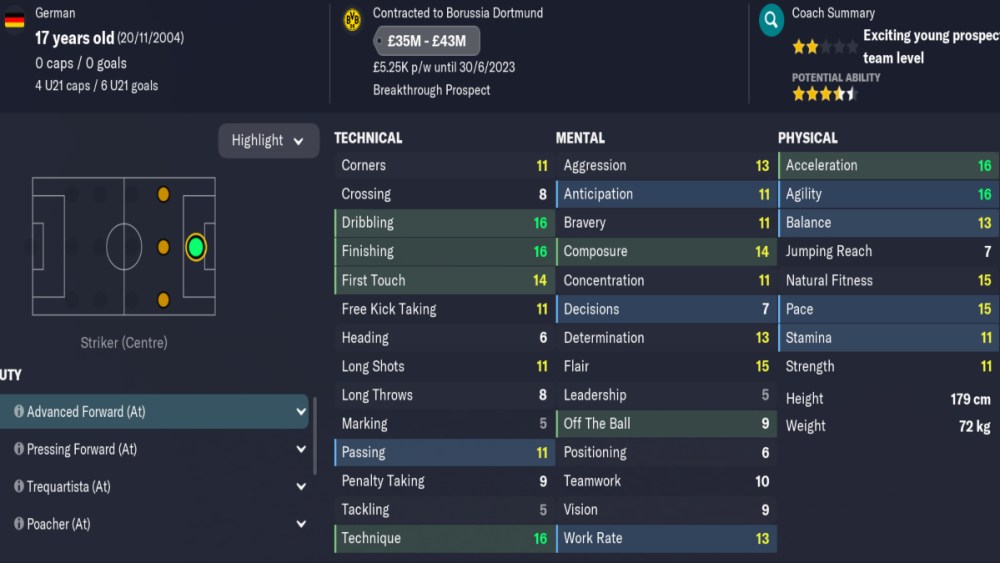Open Coach Summary magnifier icon
1000x563 pixels.
pyautogui.click(x=771, y=19)
